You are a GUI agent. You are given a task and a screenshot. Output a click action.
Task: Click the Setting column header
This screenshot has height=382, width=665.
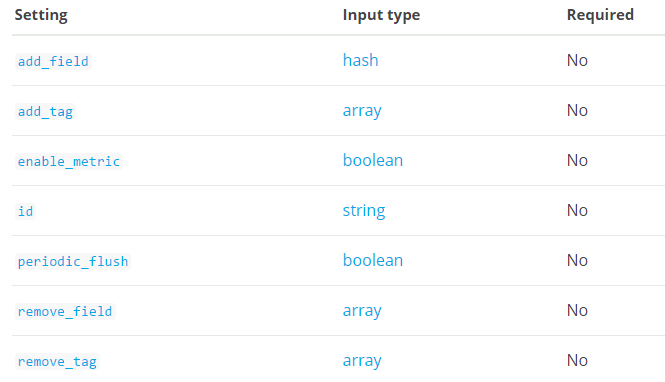click(41, 15)
